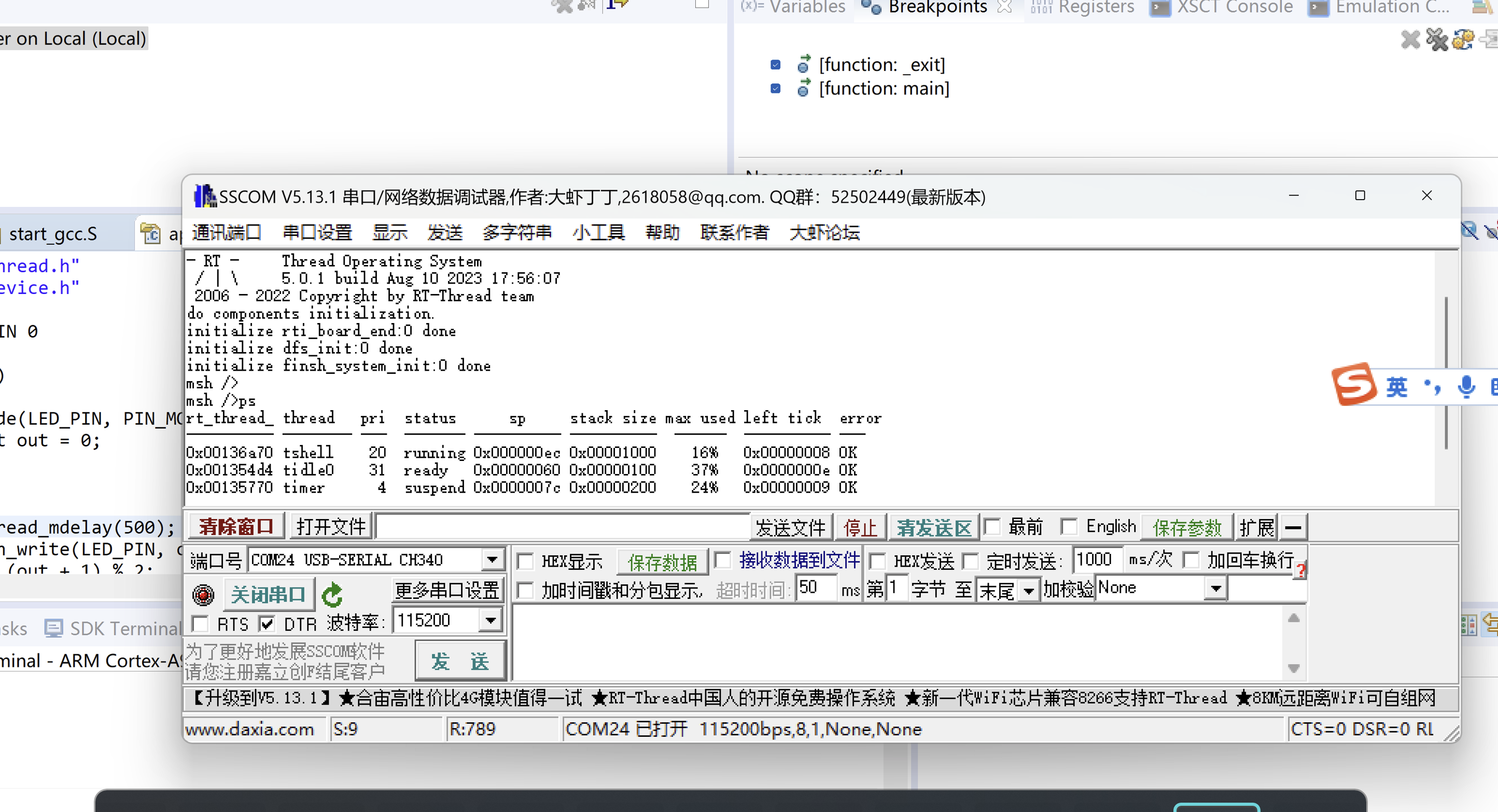
Task: Click the Sogou input method S logo
Action: [x=1354, y=384]
